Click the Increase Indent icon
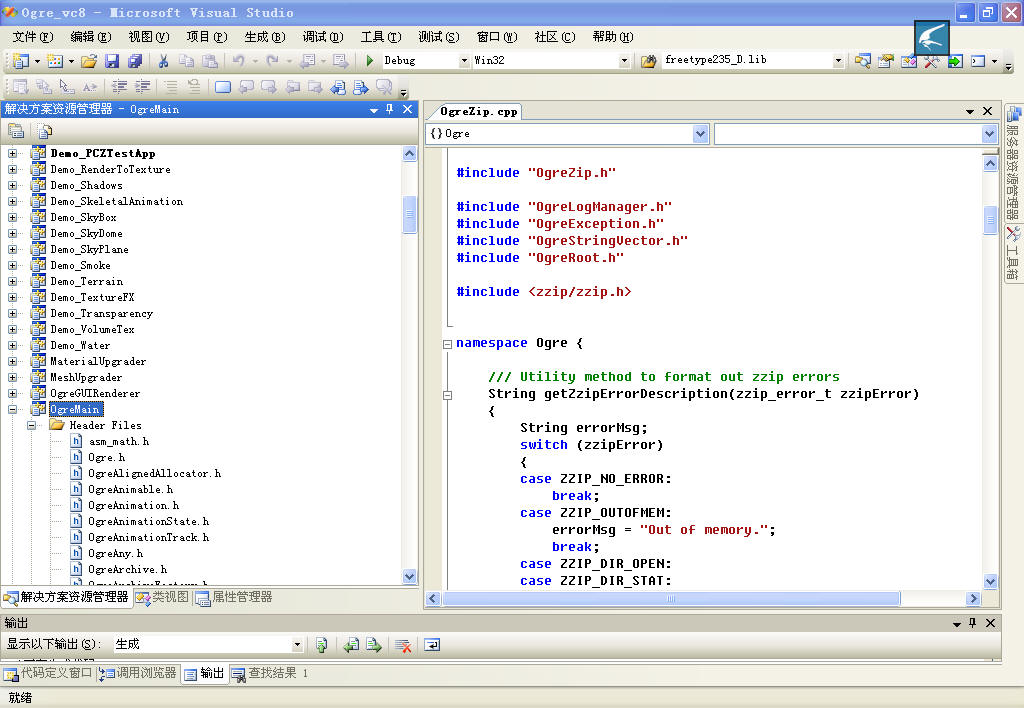 [142, 86]
